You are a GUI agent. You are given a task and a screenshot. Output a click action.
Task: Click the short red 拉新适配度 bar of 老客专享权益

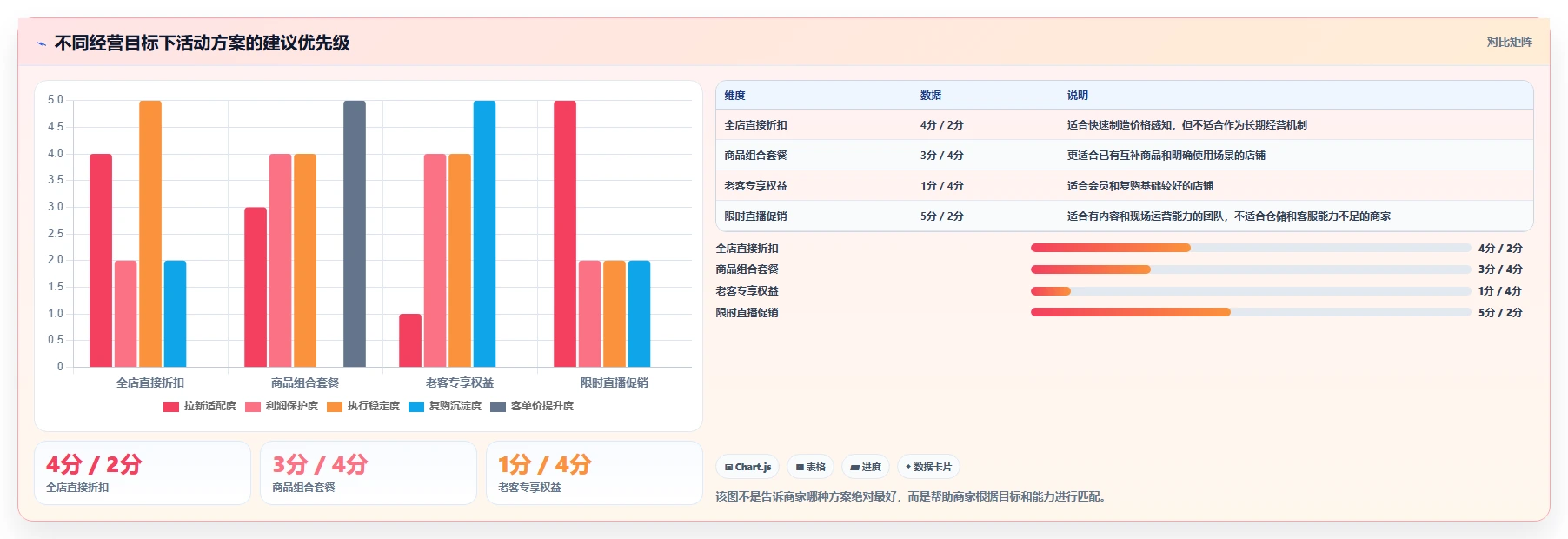[410, 340]
